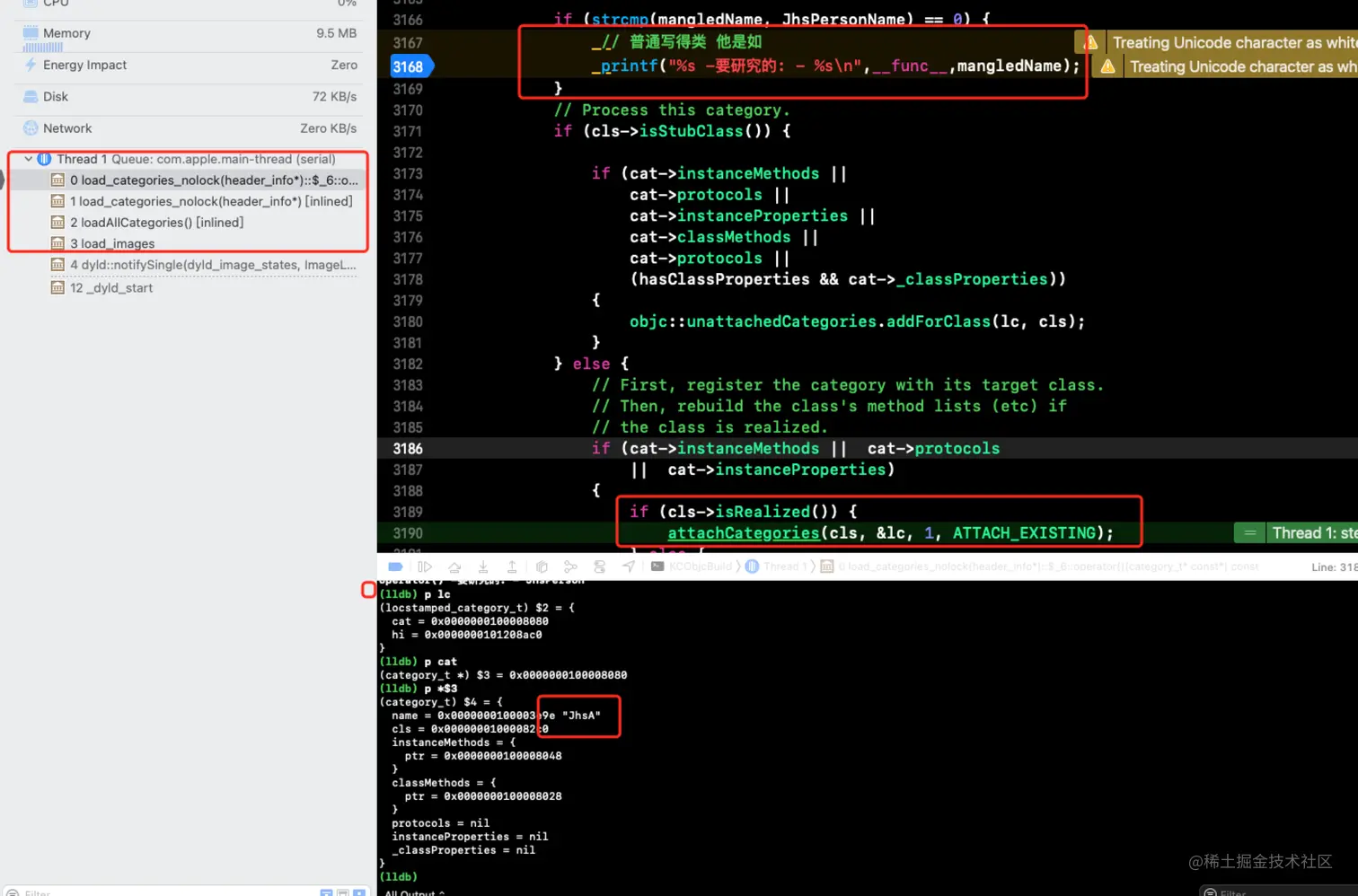Click the Step Into debug icon
Screen dimensions: 1358x896
[483, 567]
